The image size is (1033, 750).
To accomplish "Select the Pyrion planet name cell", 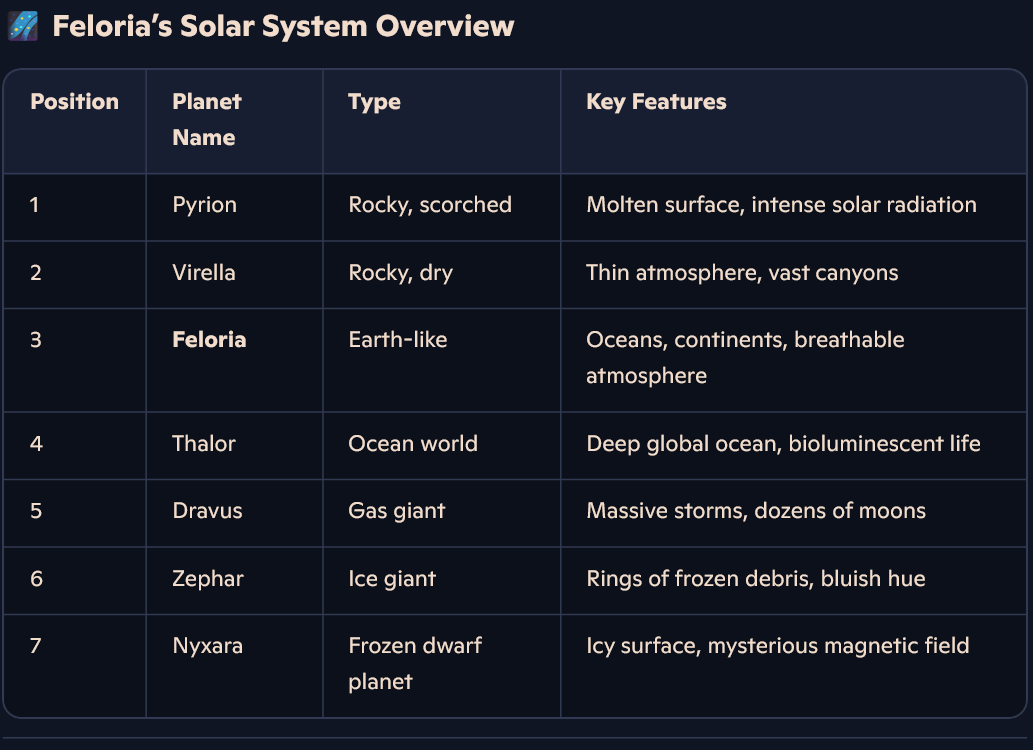I will (x=204, y=205).
